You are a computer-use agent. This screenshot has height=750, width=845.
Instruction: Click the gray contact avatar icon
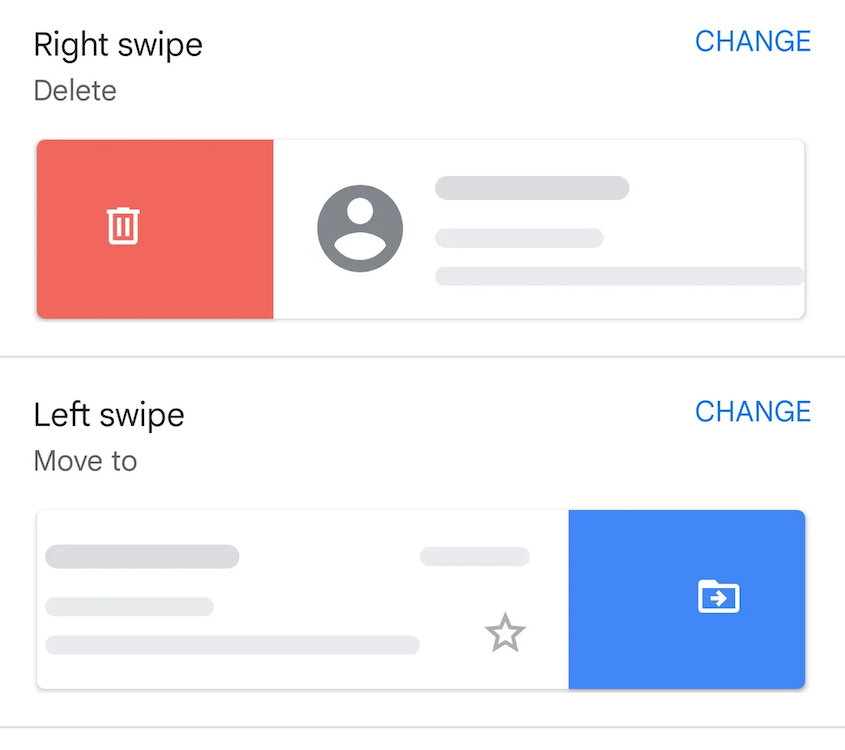[360, 228]
